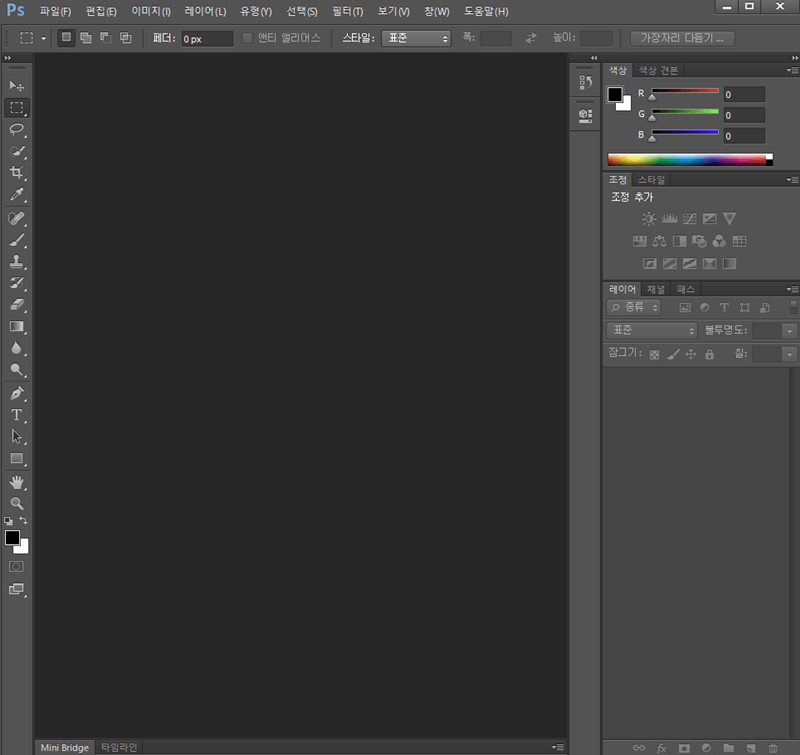Choose New selection mode

[66, 38]
